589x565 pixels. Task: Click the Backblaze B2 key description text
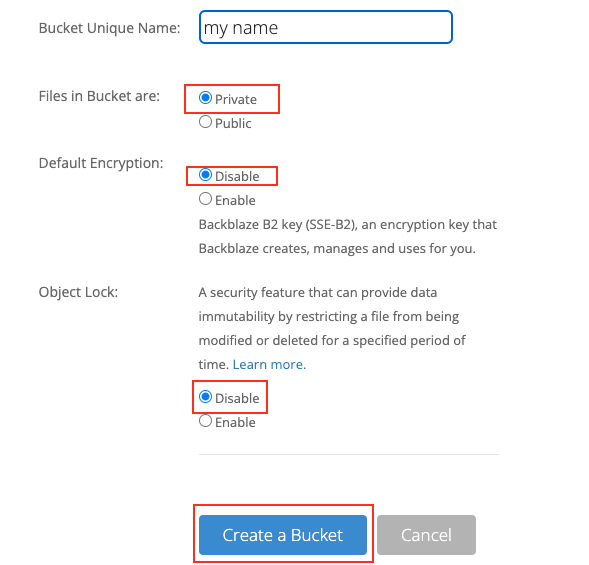[347, 236]
